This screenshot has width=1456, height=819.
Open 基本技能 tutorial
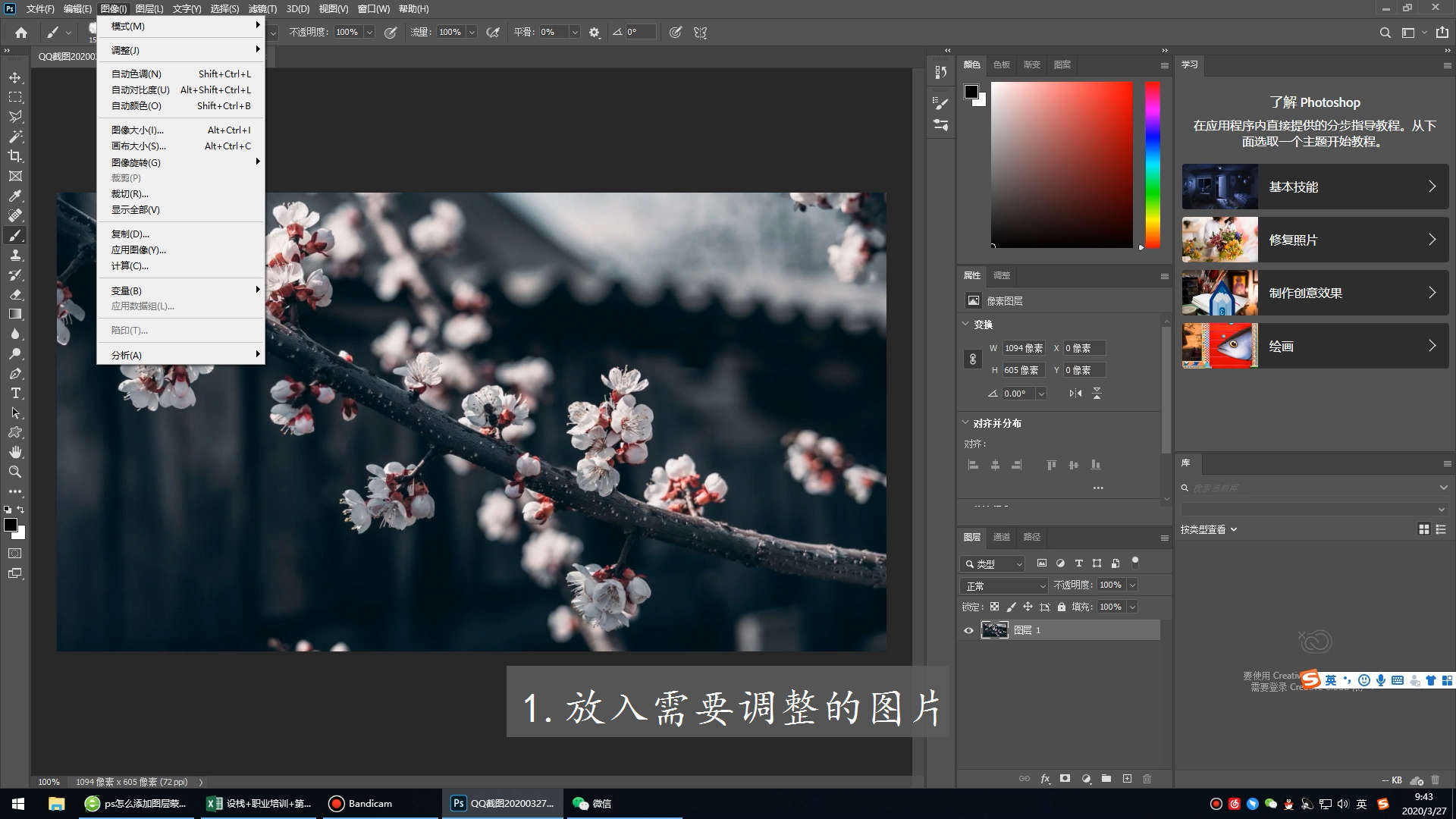click(1315, 187)
